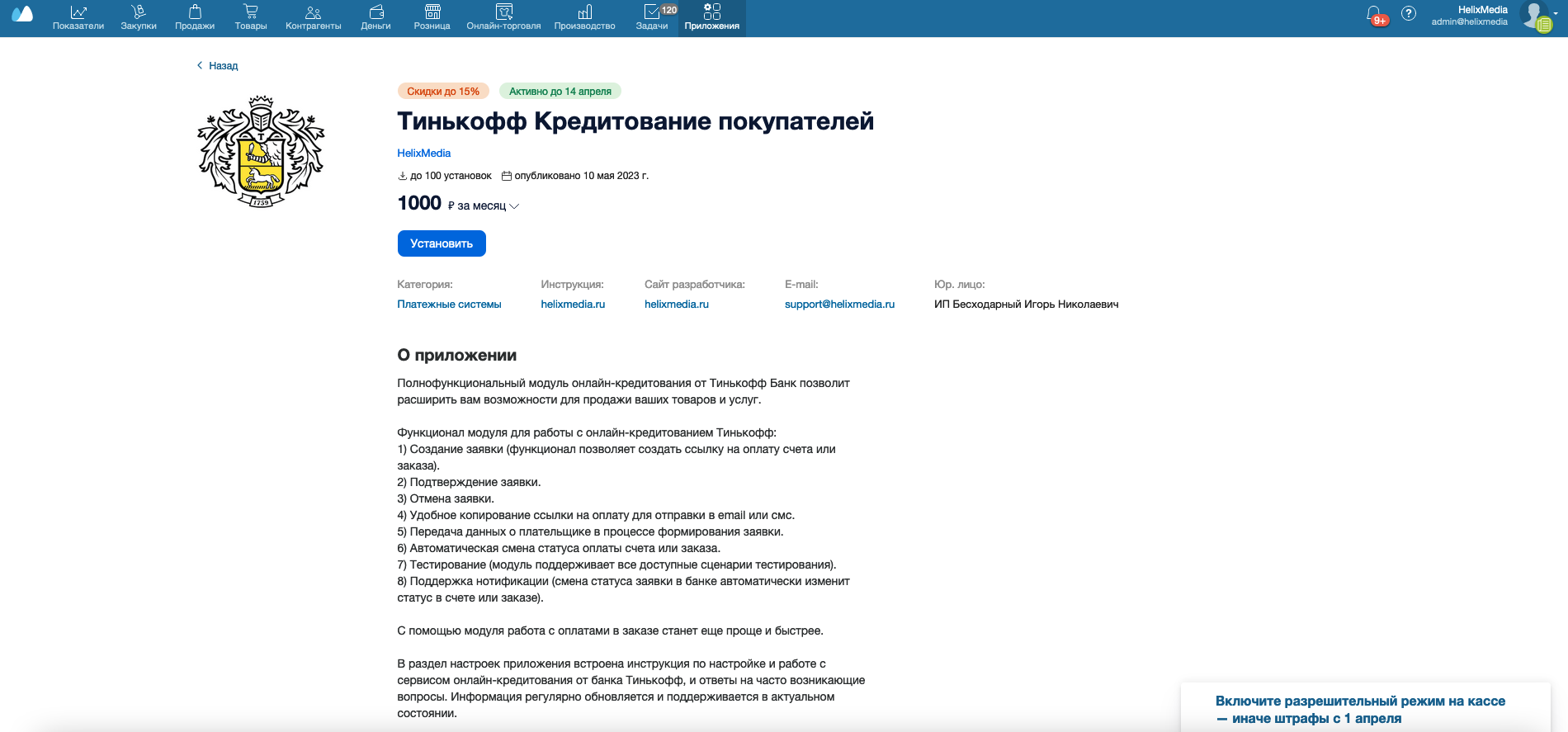Open the Контрагенты section
Screen dimensions: 1568x732
314,18
